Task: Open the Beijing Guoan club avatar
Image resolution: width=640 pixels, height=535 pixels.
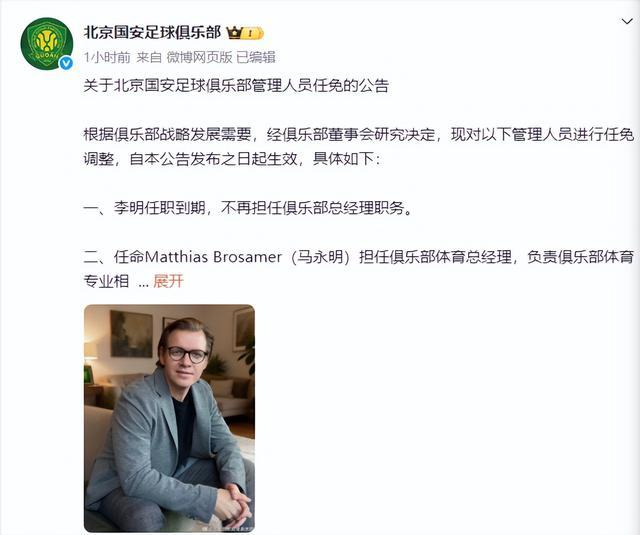Action: (47, 44)
